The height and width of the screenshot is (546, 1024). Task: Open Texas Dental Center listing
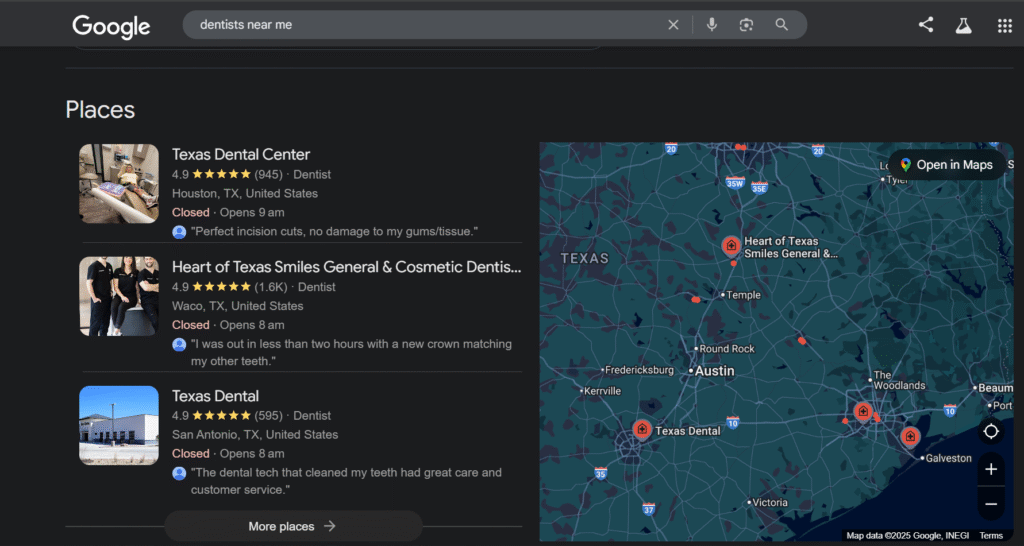[x=241, y=154]
